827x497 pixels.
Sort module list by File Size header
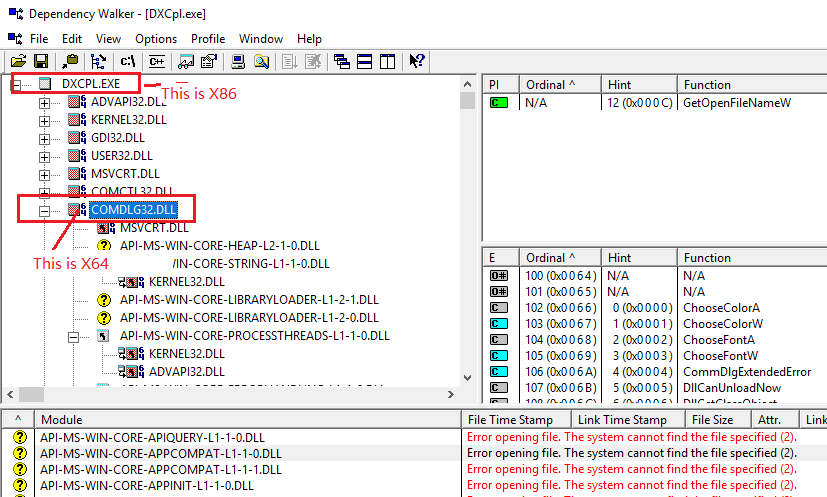pos(718,419)
